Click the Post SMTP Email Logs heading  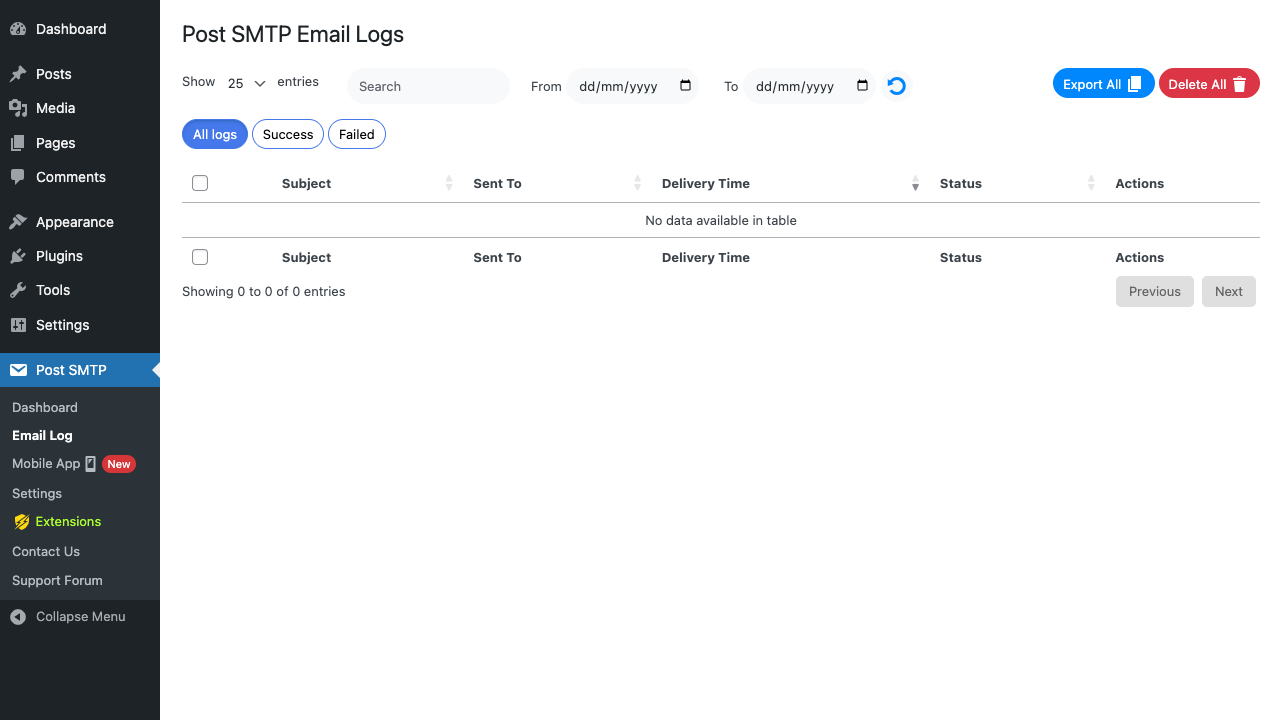(293, 34)
